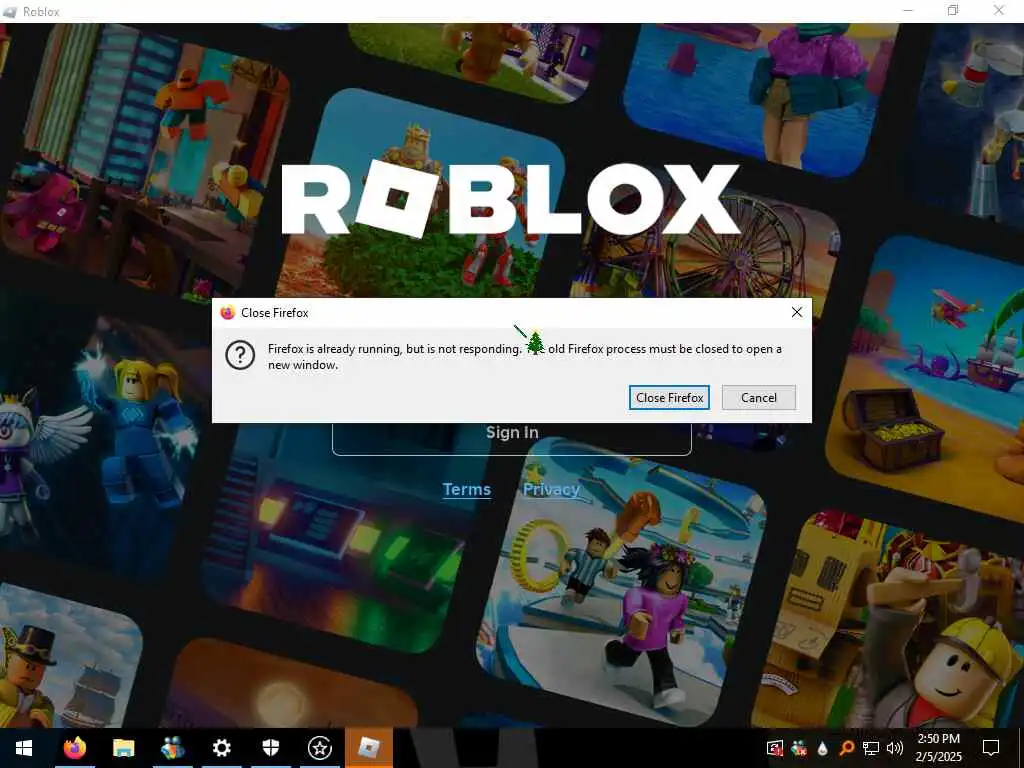
Task: Click the Close Firefox button
Action: pyautogui.click(x=669, y=398)
